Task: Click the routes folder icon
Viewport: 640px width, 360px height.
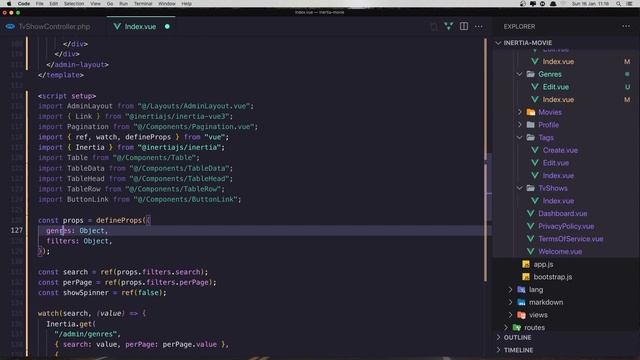Action: pos(517,327)
